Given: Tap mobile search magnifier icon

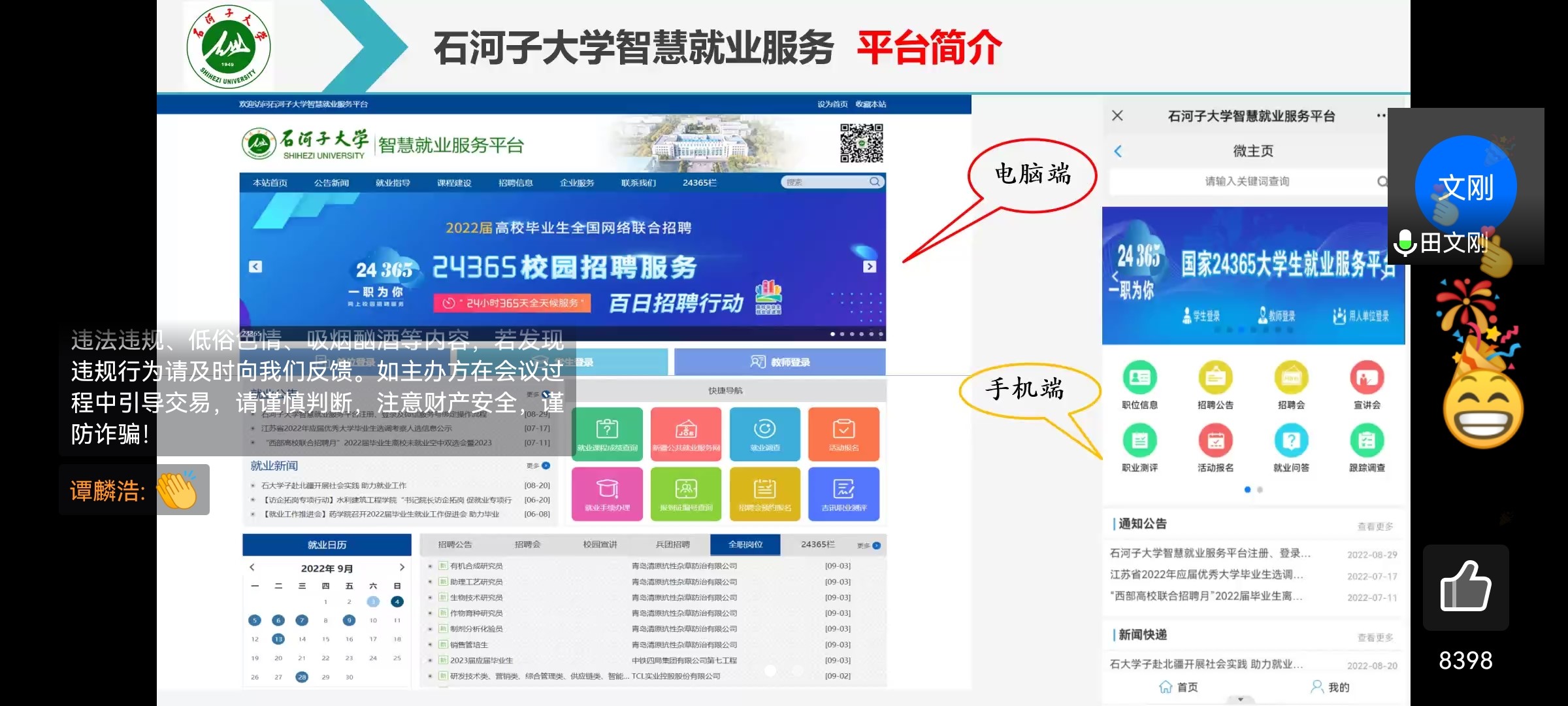Looking at the screenshot, I should [1382, 181].
